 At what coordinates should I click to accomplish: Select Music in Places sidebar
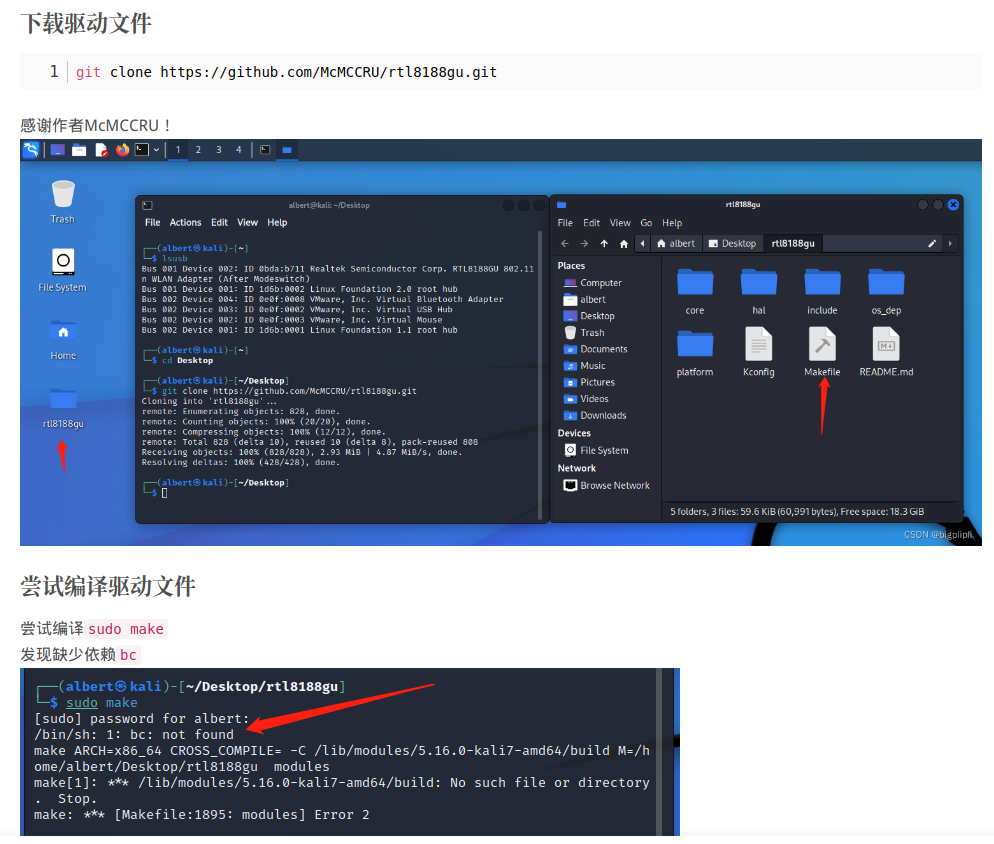(x=585, y=365)
